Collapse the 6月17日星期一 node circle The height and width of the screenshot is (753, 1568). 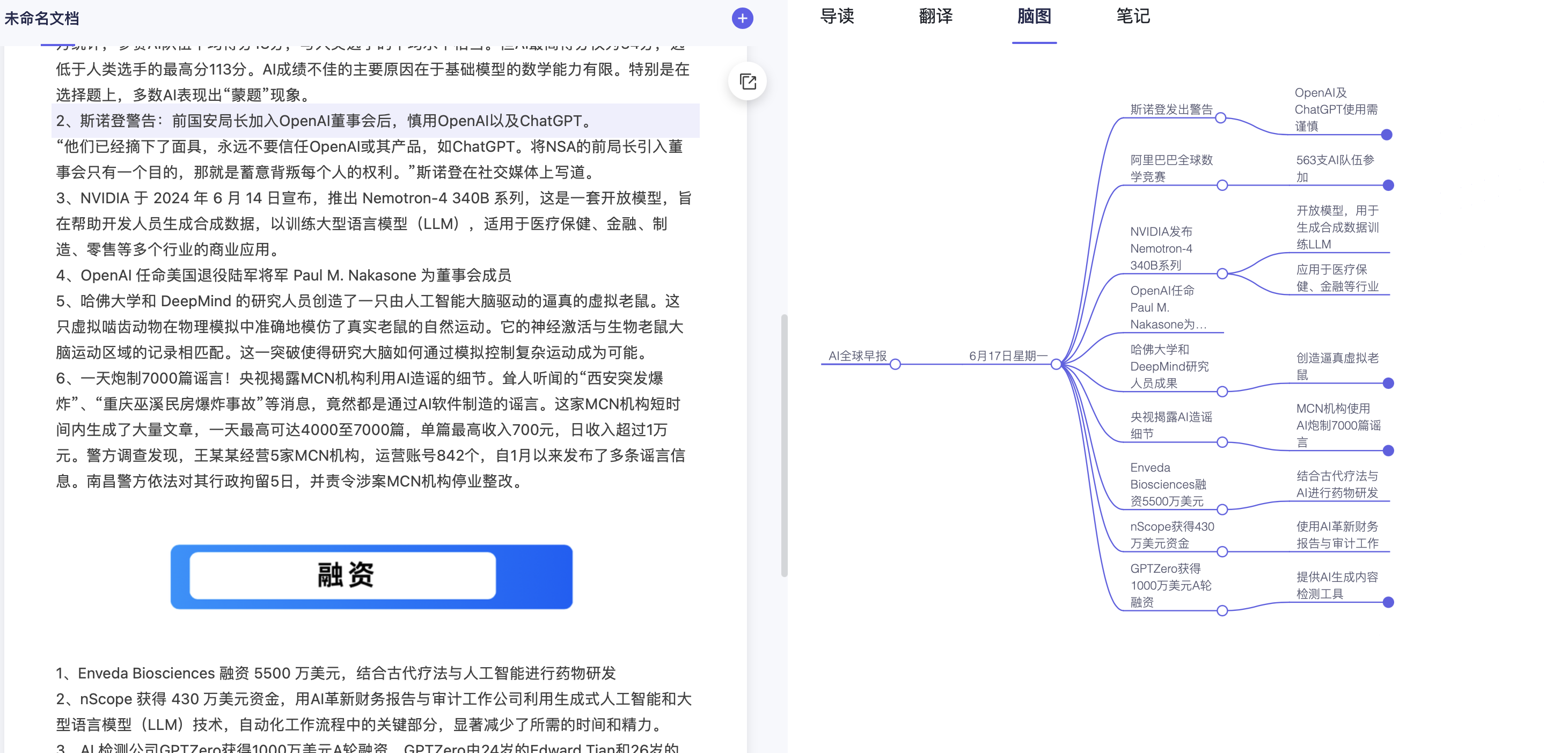click(1056, 364)
